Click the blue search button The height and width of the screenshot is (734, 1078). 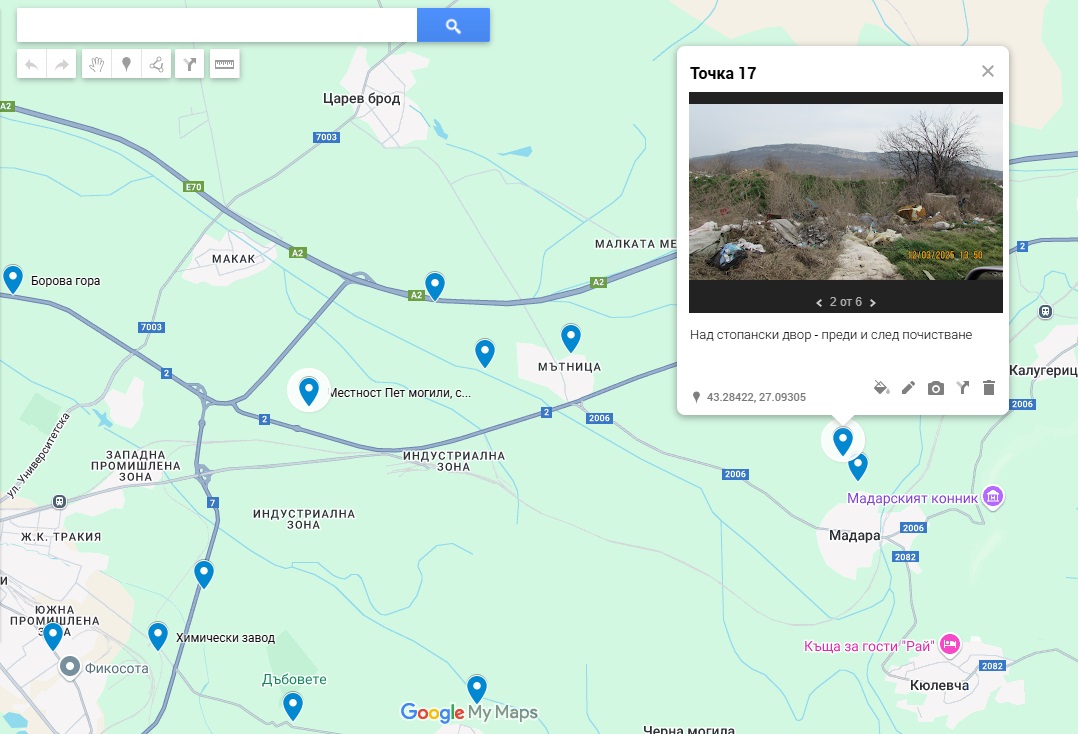(453, 26)
